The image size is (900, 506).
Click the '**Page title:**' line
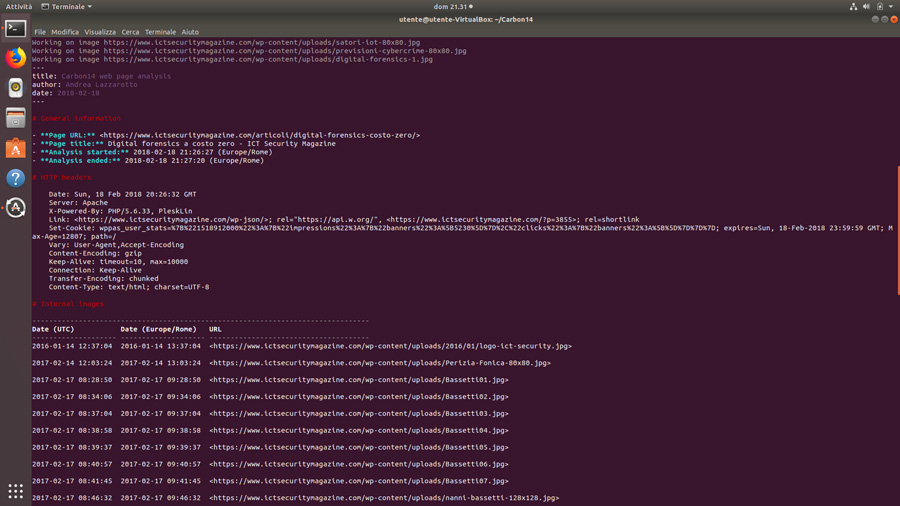(x=184, y=143)
